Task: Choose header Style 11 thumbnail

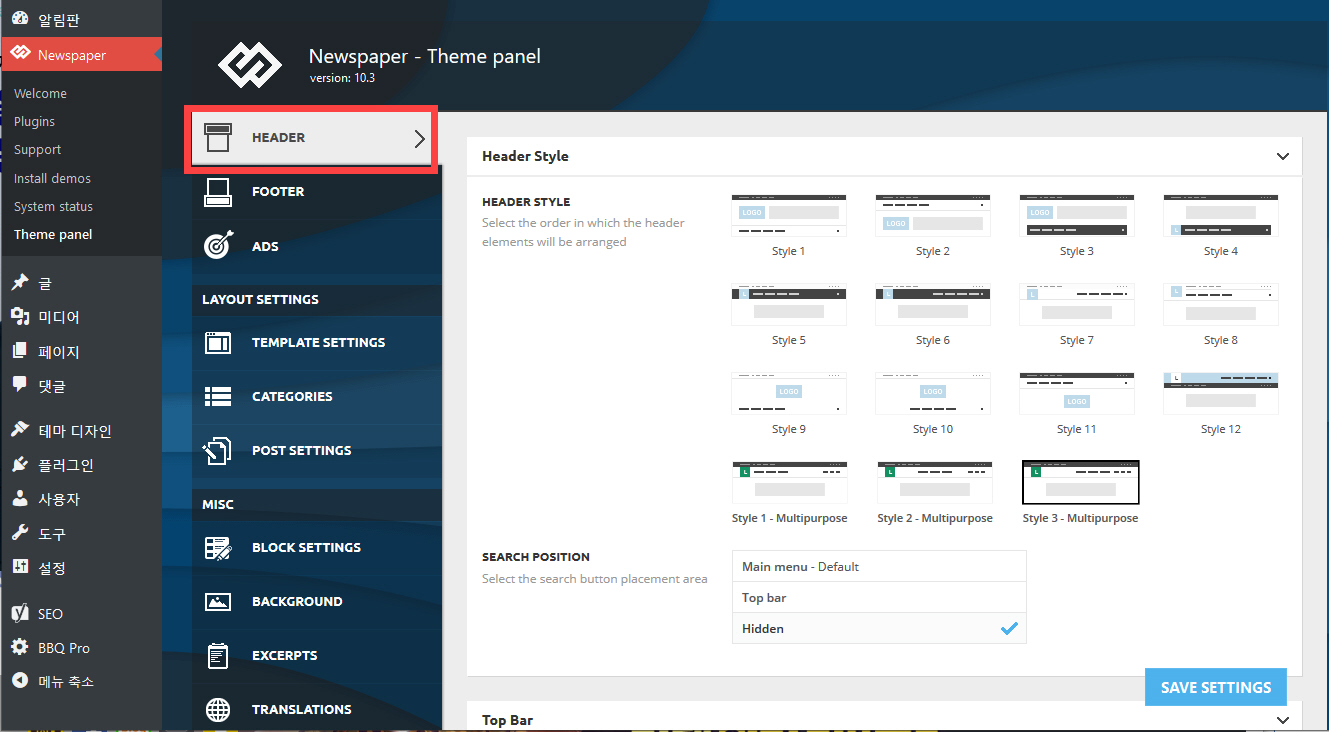Action: pyautogui.click(x=1077, y=393)
